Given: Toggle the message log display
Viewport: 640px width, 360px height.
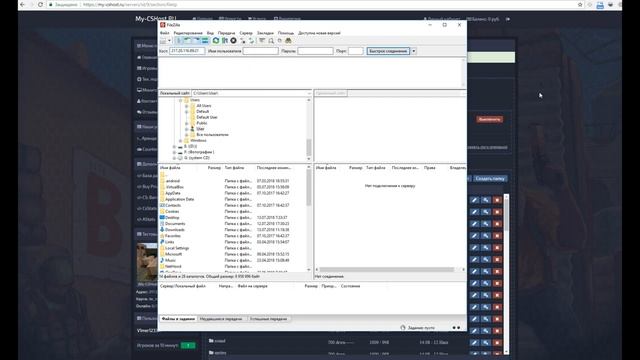Looking at the screenshot, I should click(179, 41).
